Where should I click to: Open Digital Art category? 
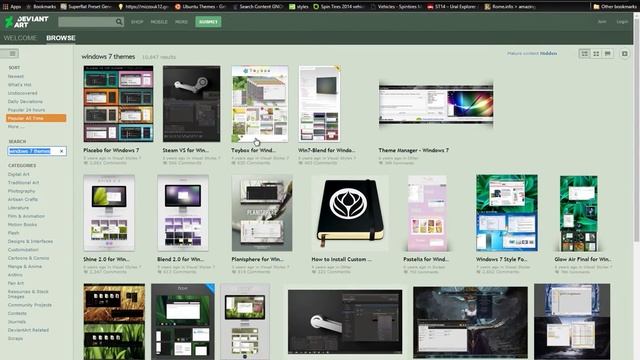point(18,174)
